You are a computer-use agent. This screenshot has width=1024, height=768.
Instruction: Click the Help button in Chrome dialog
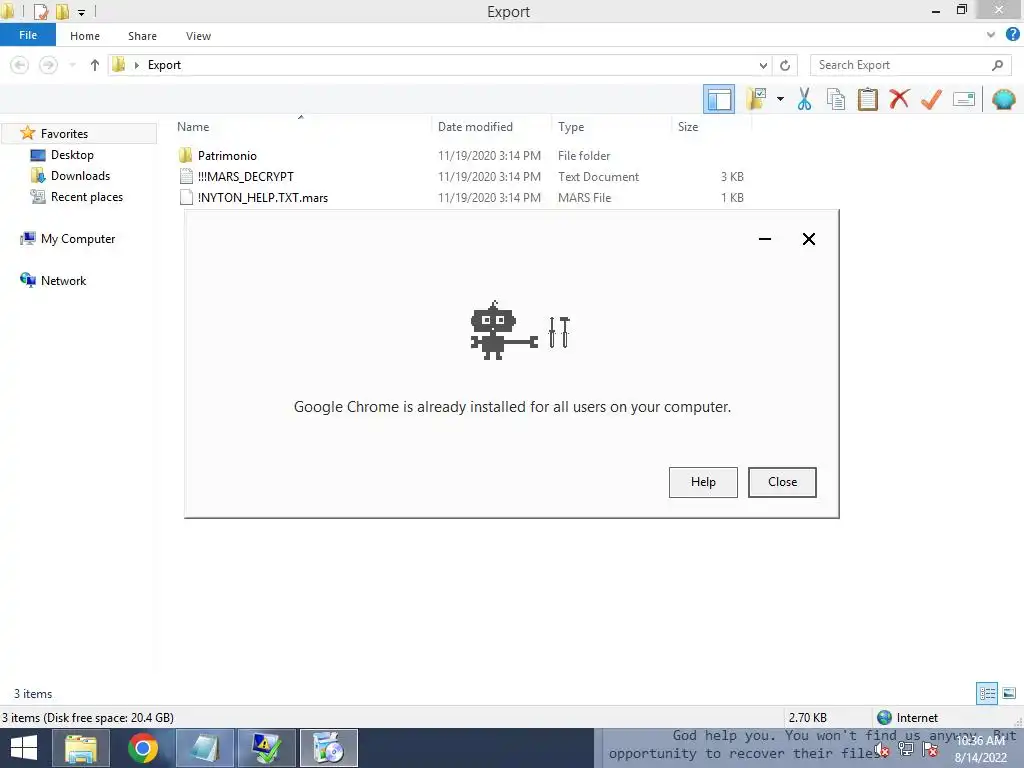coord(703,482)
